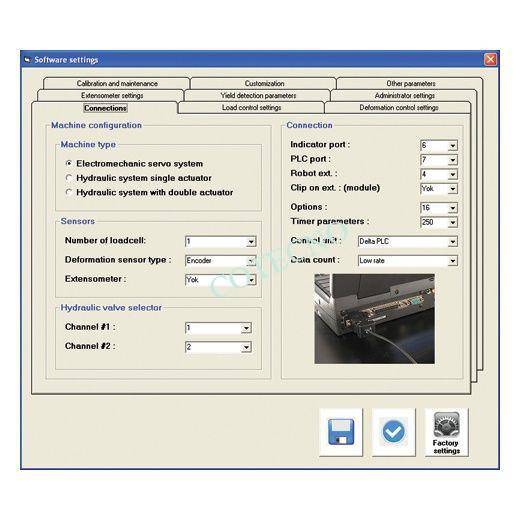Go to Administrator settings tab

tap(404, 96)
